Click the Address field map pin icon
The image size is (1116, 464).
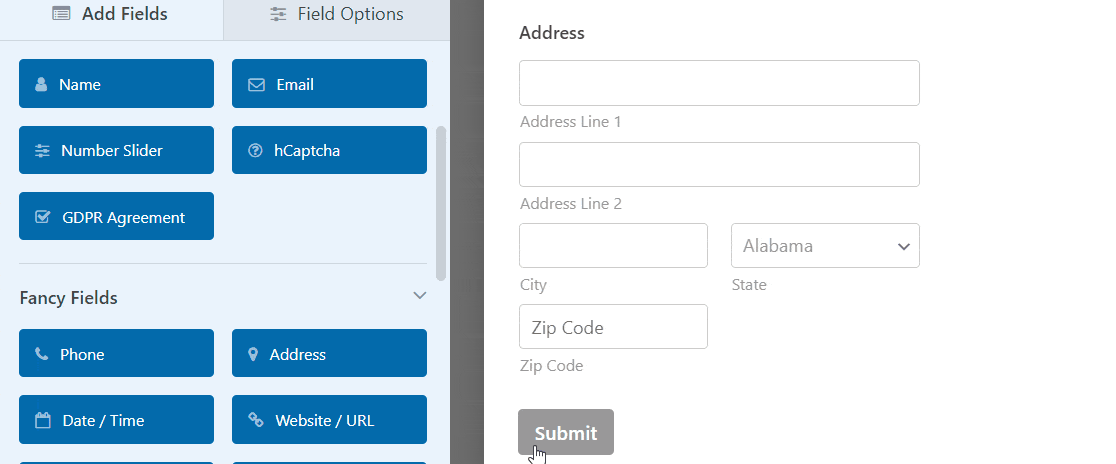pyautogui.click(x=253, y=354)
